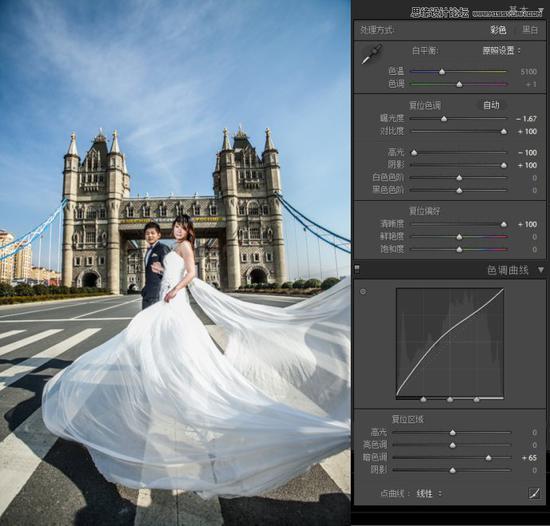
Task: Click the 自动 auto tone button
Action: tap(491, 105)
